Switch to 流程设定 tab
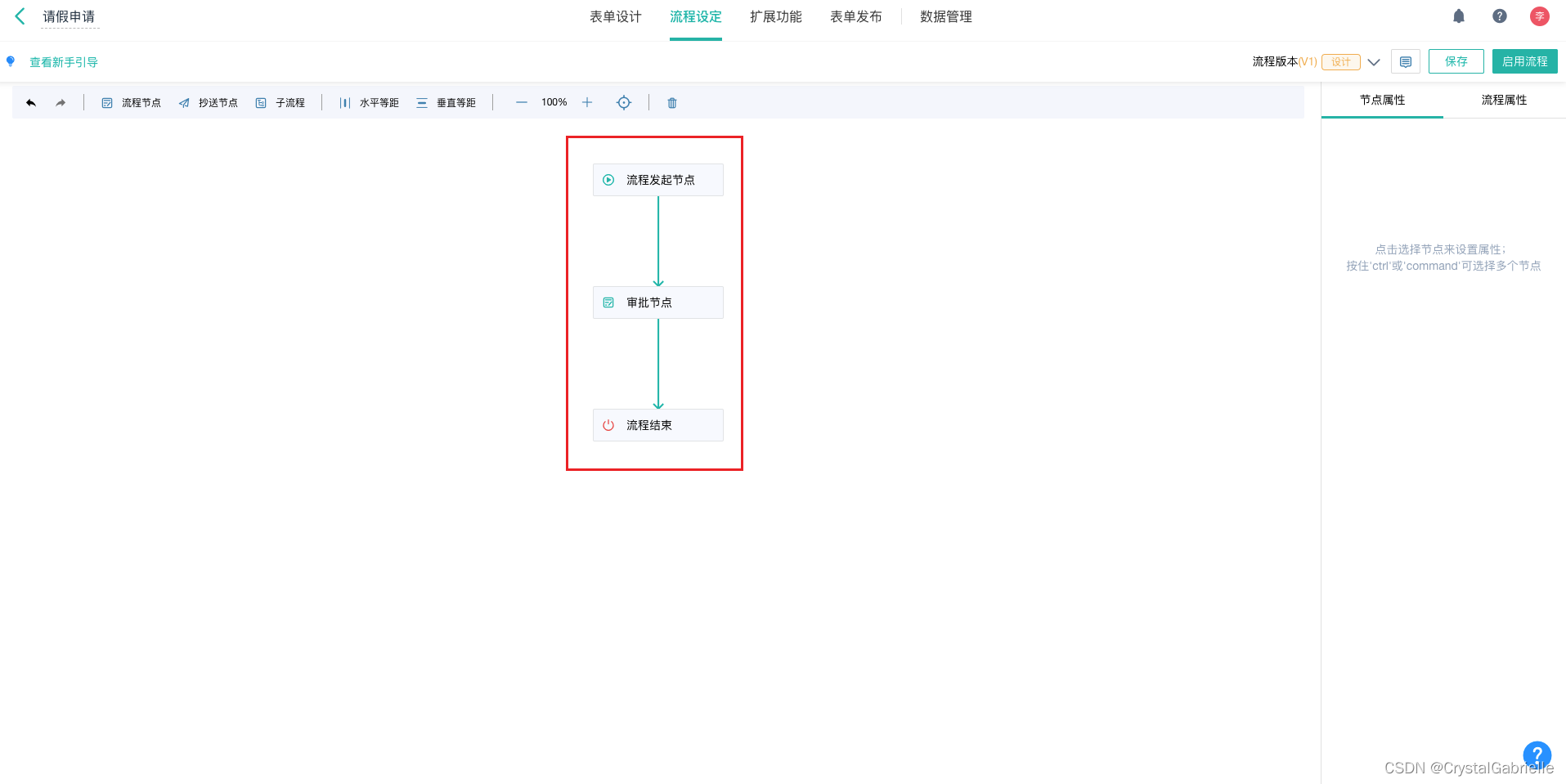Screen dimensions: 1566x784 (696, 16)
